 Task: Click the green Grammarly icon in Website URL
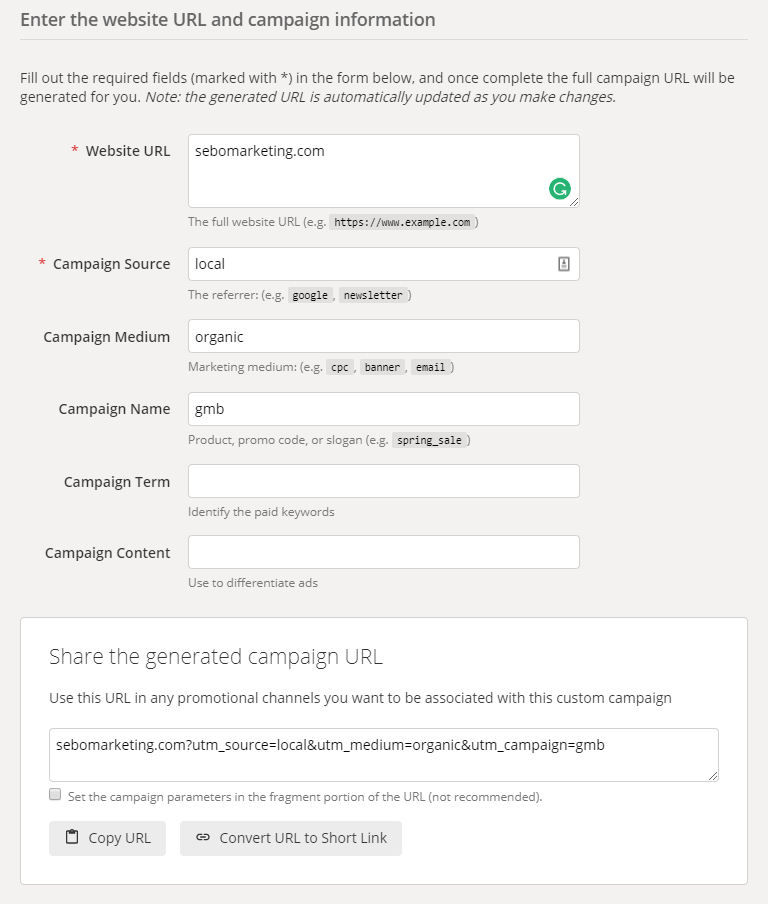[x=559, y=189]
